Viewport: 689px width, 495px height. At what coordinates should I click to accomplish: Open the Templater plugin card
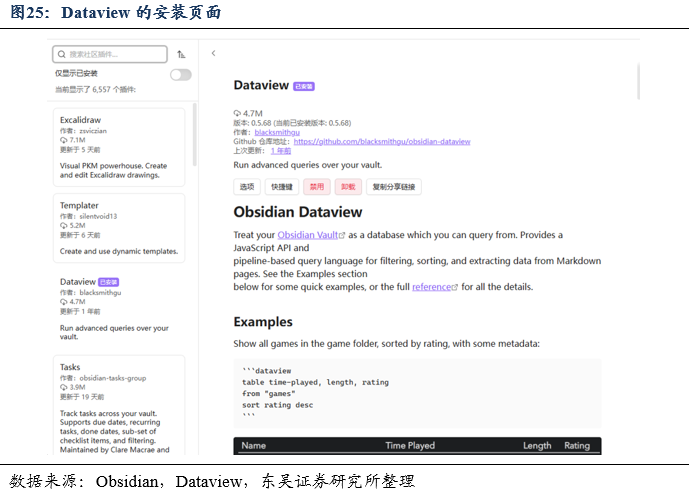coord(119,228)
